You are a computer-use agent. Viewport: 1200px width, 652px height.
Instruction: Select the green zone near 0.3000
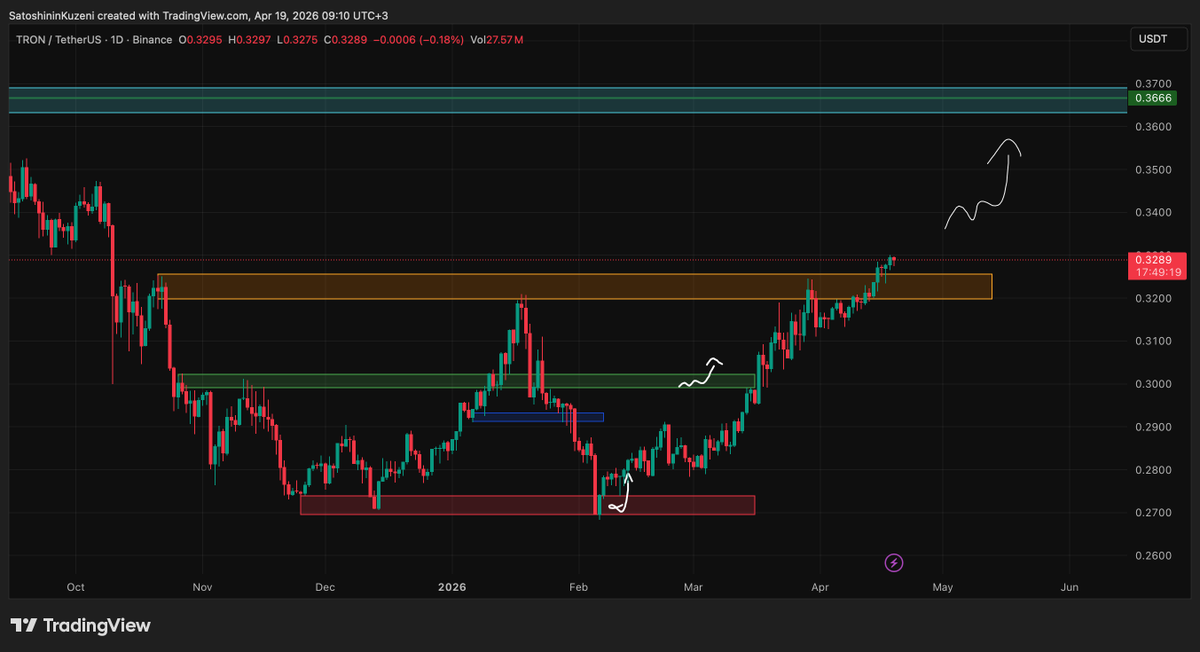467,381
